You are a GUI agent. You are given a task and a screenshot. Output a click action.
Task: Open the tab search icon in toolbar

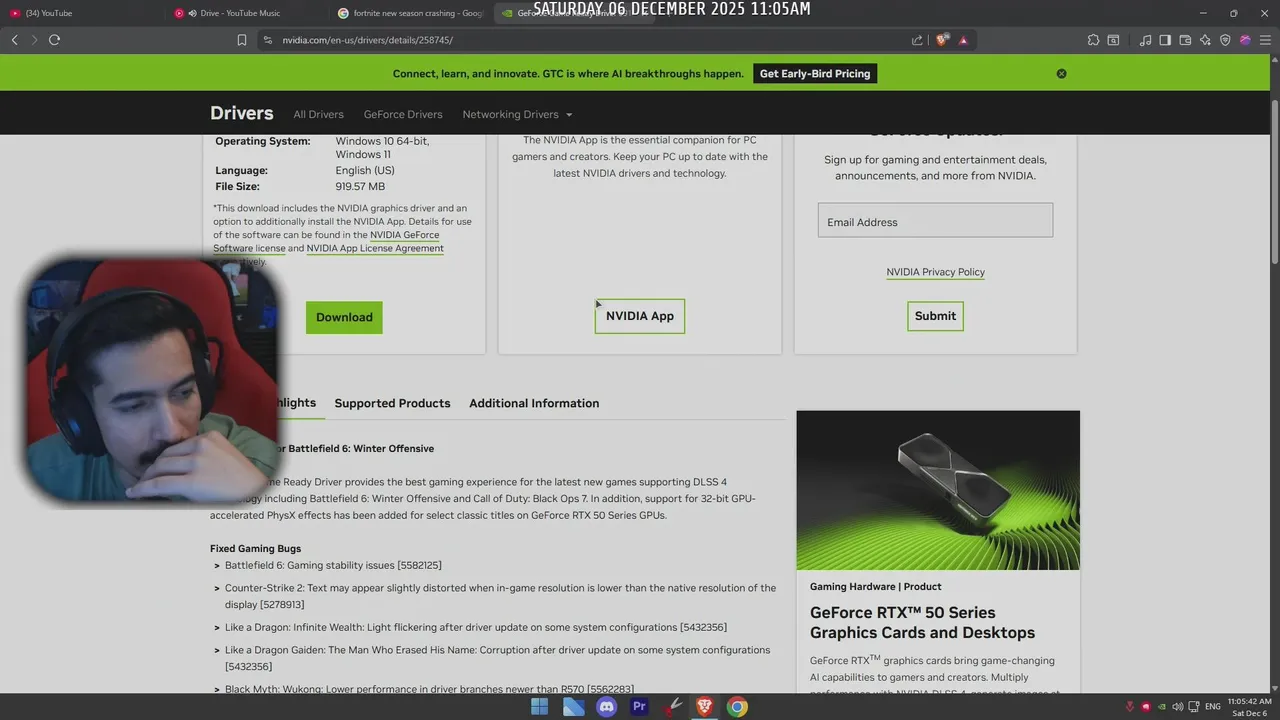[x=1113, y=40]
